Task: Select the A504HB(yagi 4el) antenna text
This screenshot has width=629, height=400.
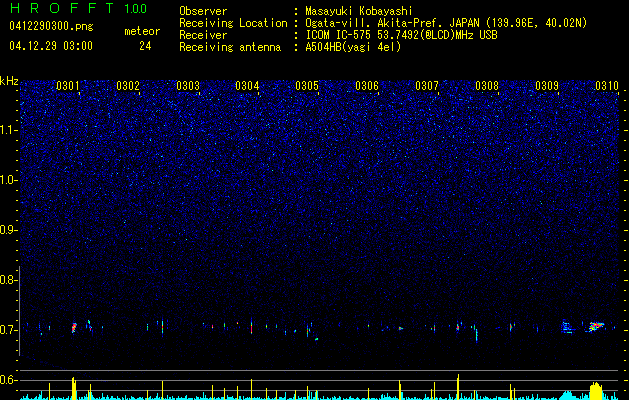Action: pos(353,47)
